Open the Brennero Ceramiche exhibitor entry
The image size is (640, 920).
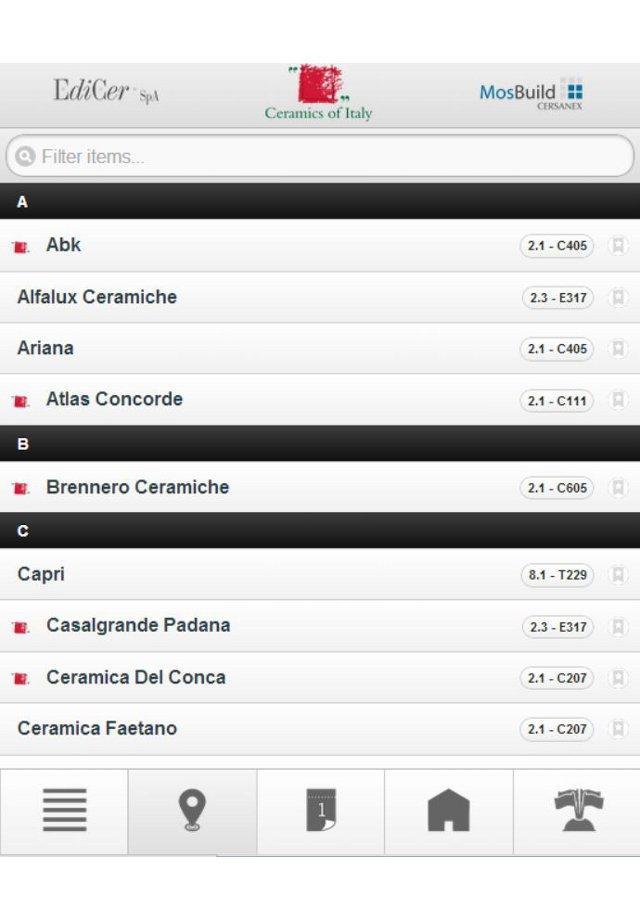137,488
